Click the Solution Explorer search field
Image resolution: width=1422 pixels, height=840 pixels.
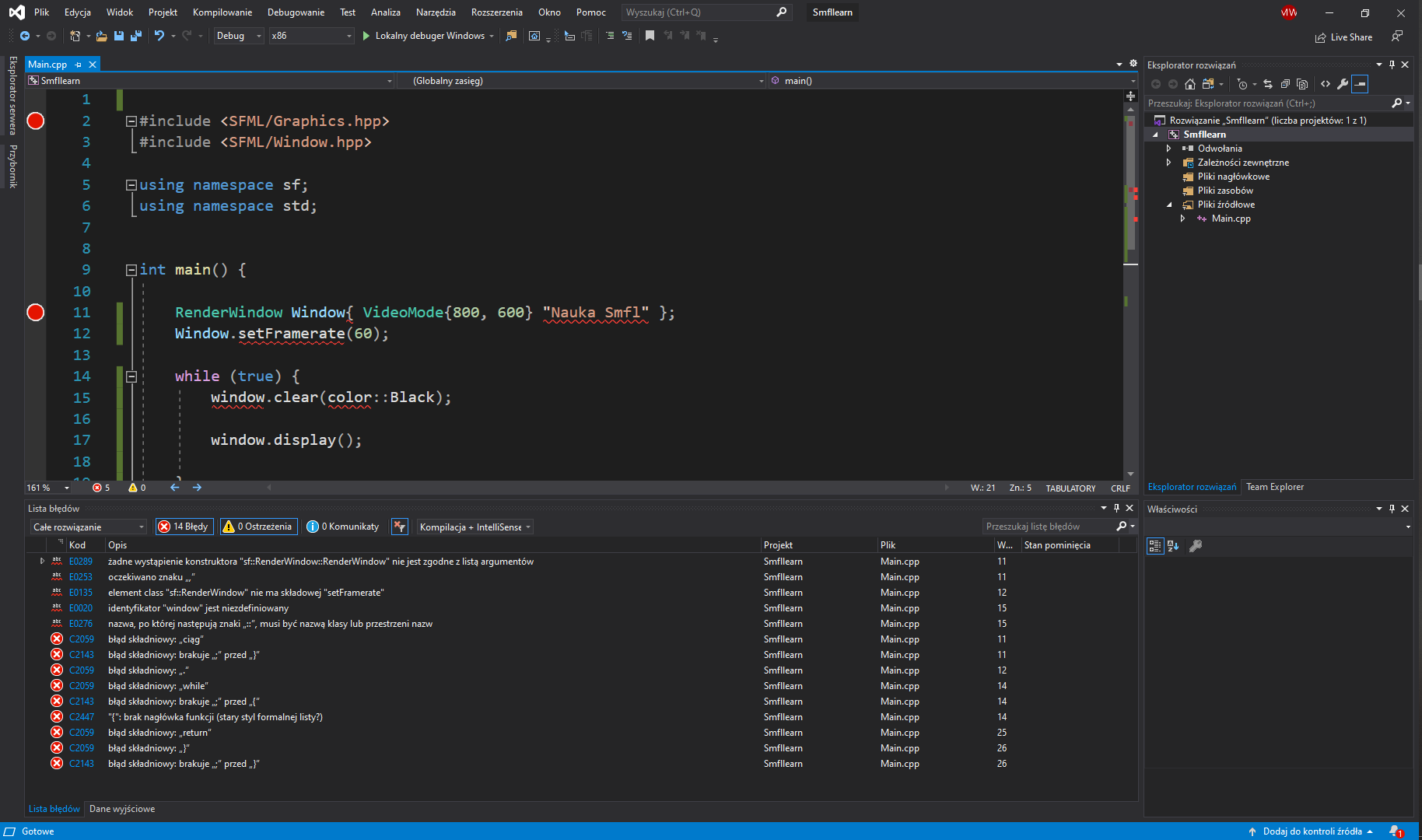coord(1269,103)
